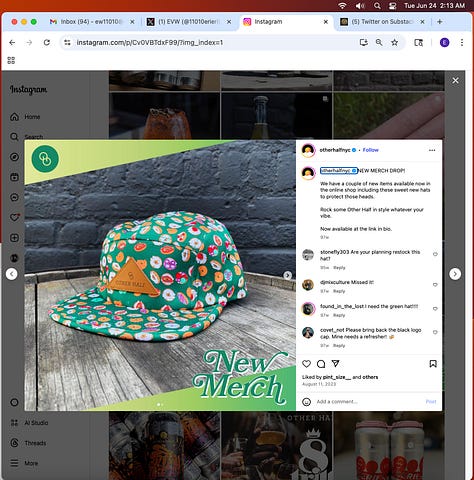Open pint_size__ profile from likes

click(337, 377)
